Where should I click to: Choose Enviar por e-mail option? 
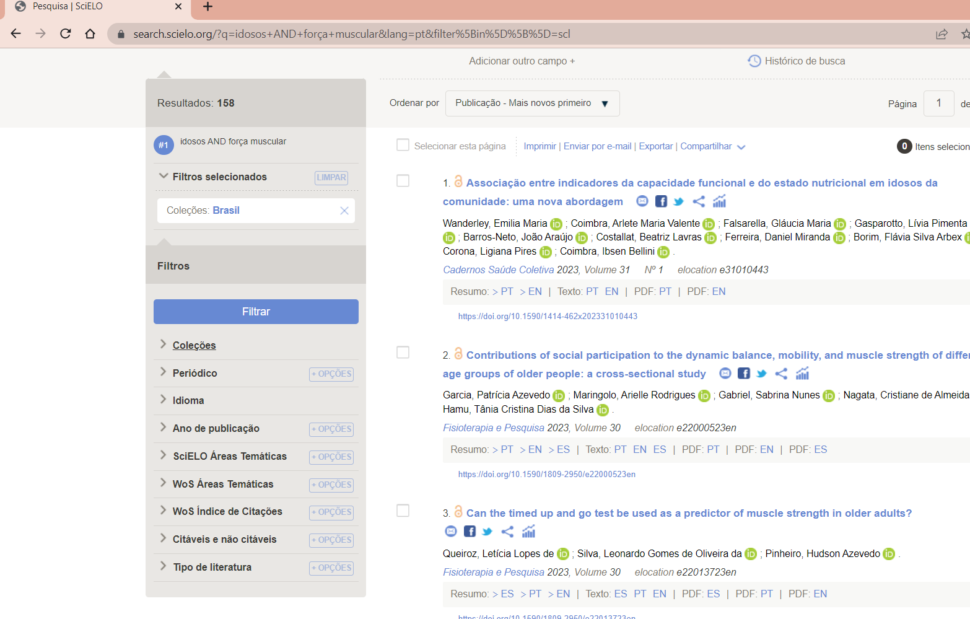pos(597,147)
